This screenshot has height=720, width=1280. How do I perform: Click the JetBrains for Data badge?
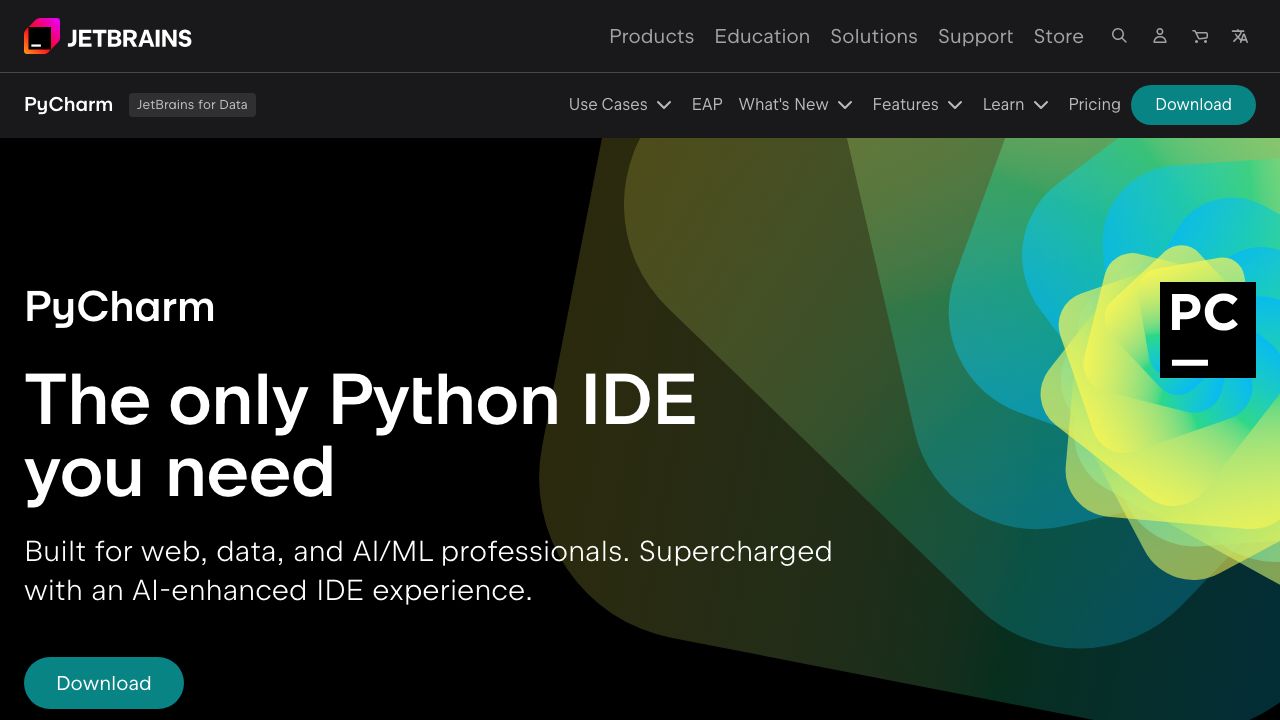click(x=192, y=104)
